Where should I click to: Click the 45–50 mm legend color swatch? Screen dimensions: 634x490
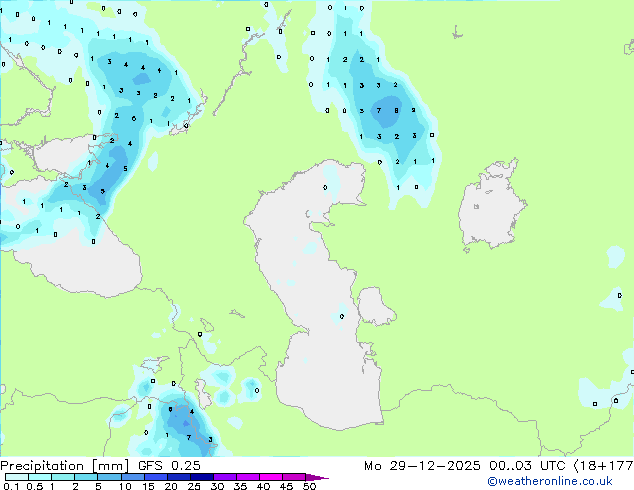click(x=294, y=477)
